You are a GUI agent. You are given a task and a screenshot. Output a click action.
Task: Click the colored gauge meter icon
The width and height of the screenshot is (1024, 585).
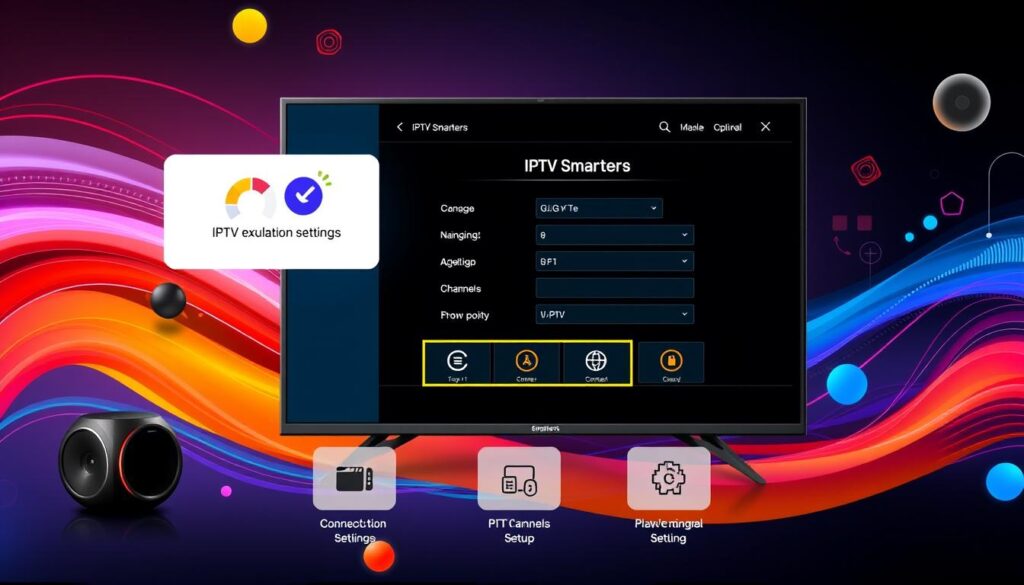[250, 197]
